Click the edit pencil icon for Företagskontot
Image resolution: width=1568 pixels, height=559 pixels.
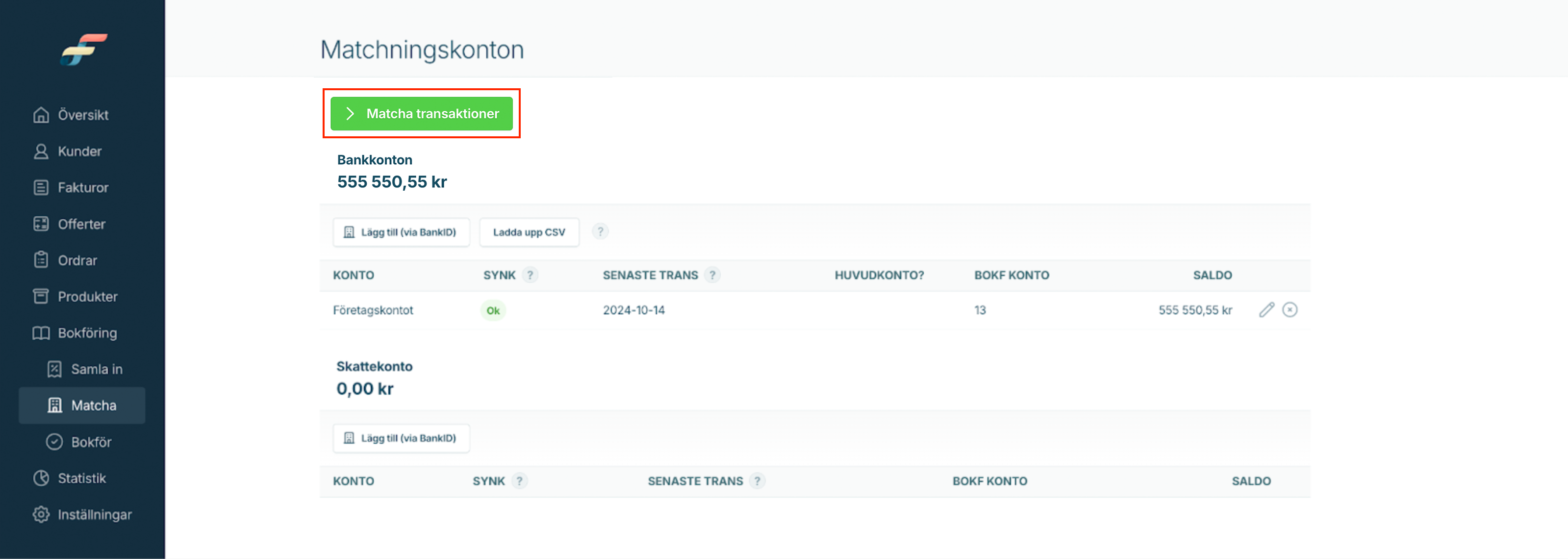tap(1266, 310)
